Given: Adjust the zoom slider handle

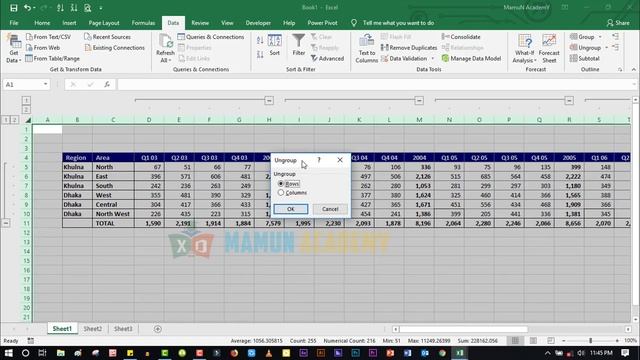Looking at the screenshot, I should click(x=591, y=340).
